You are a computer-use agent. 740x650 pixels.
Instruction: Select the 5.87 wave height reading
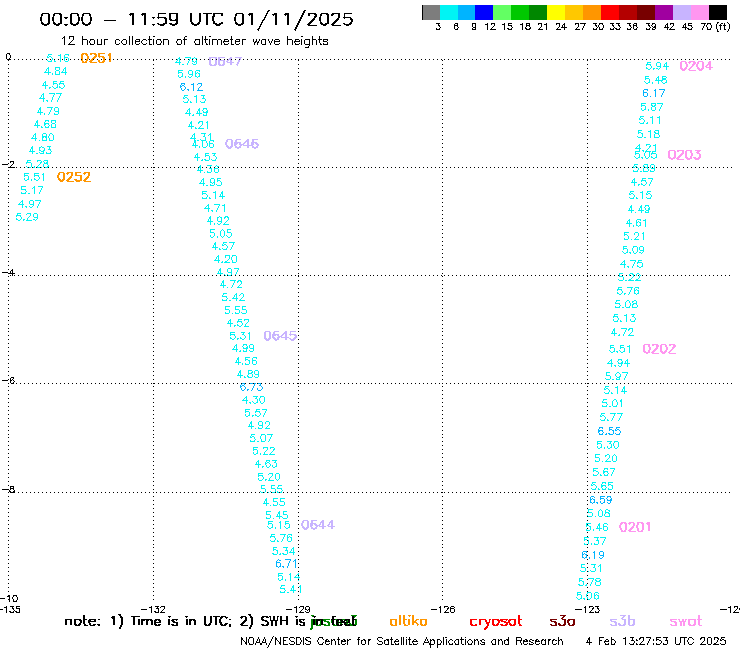click(652, 107)
